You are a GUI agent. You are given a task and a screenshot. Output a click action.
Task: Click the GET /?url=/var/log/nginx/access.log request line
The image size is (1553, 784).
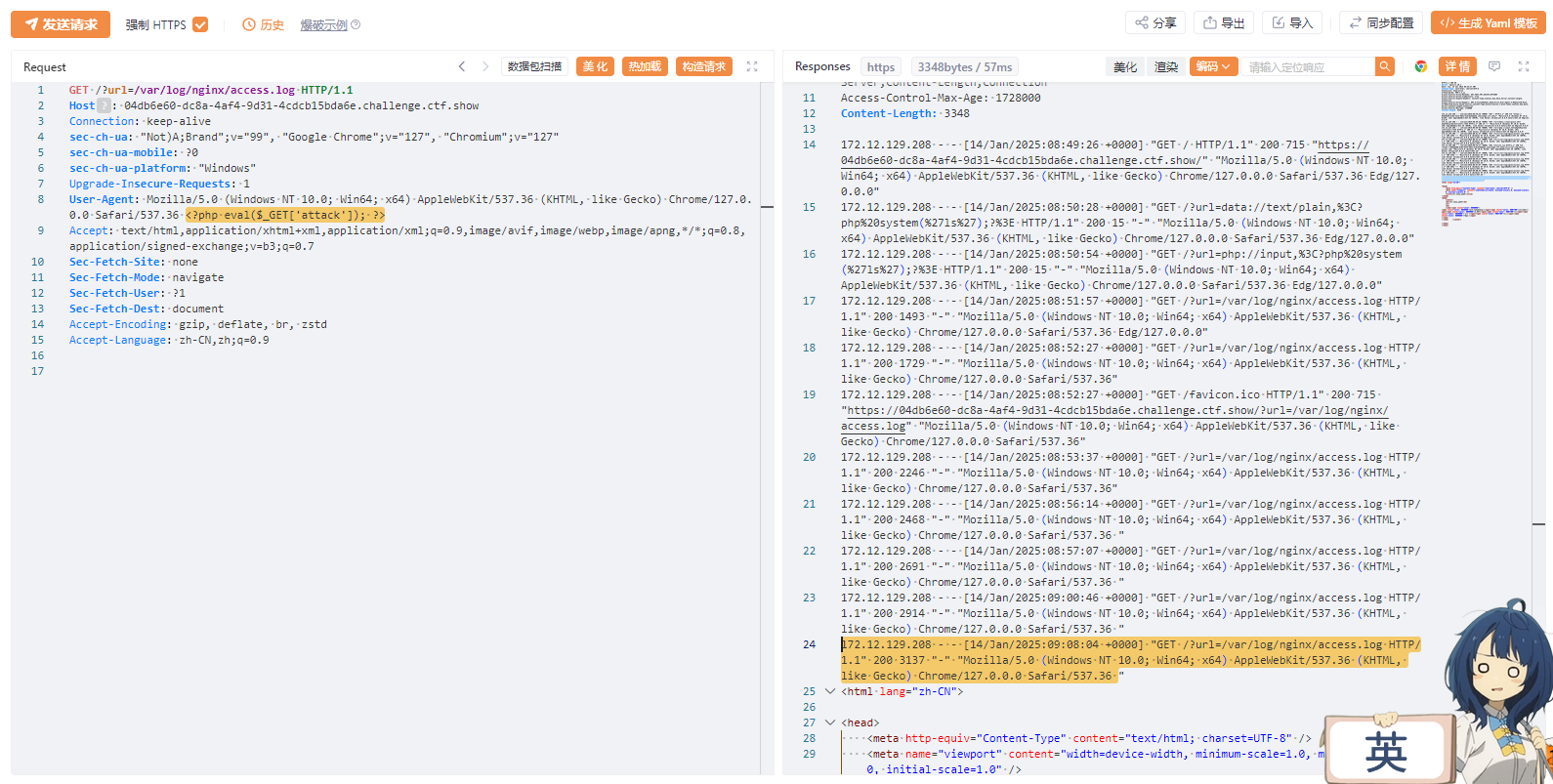[211, 90]
